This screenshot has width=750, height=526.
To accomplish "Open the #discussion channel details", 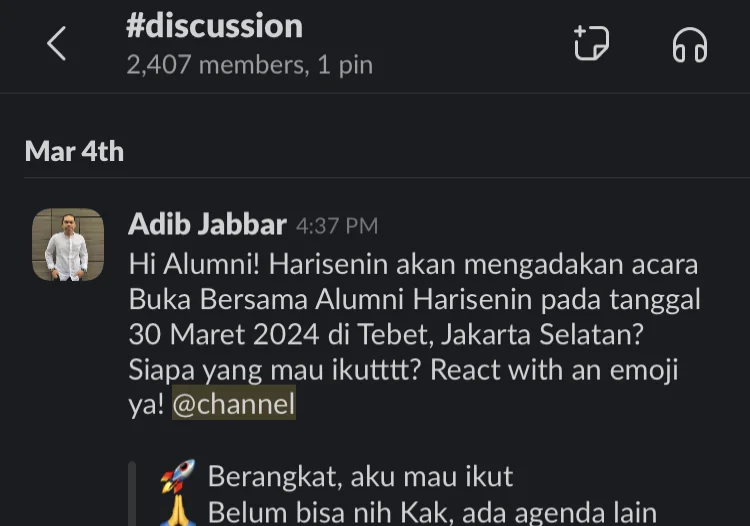I will click(x=214, y=26).
